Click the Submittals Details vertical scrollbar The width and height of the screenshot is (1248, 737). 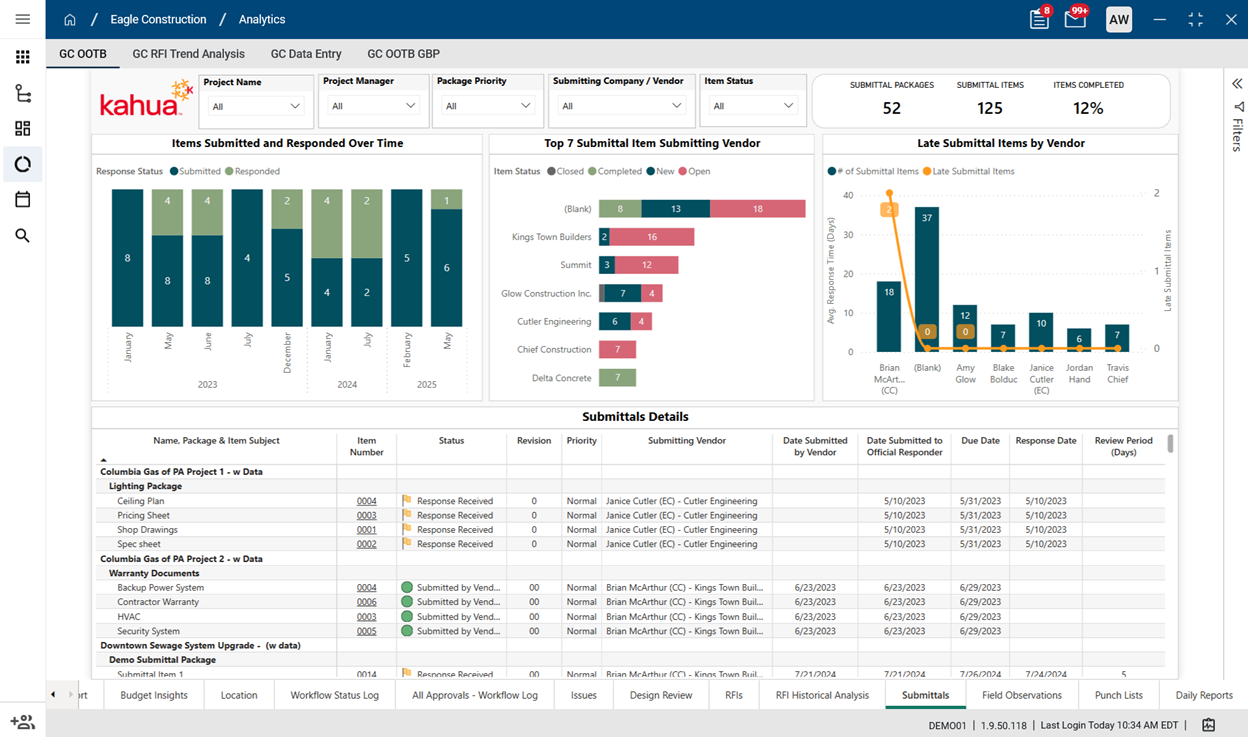pos(1170,444)
